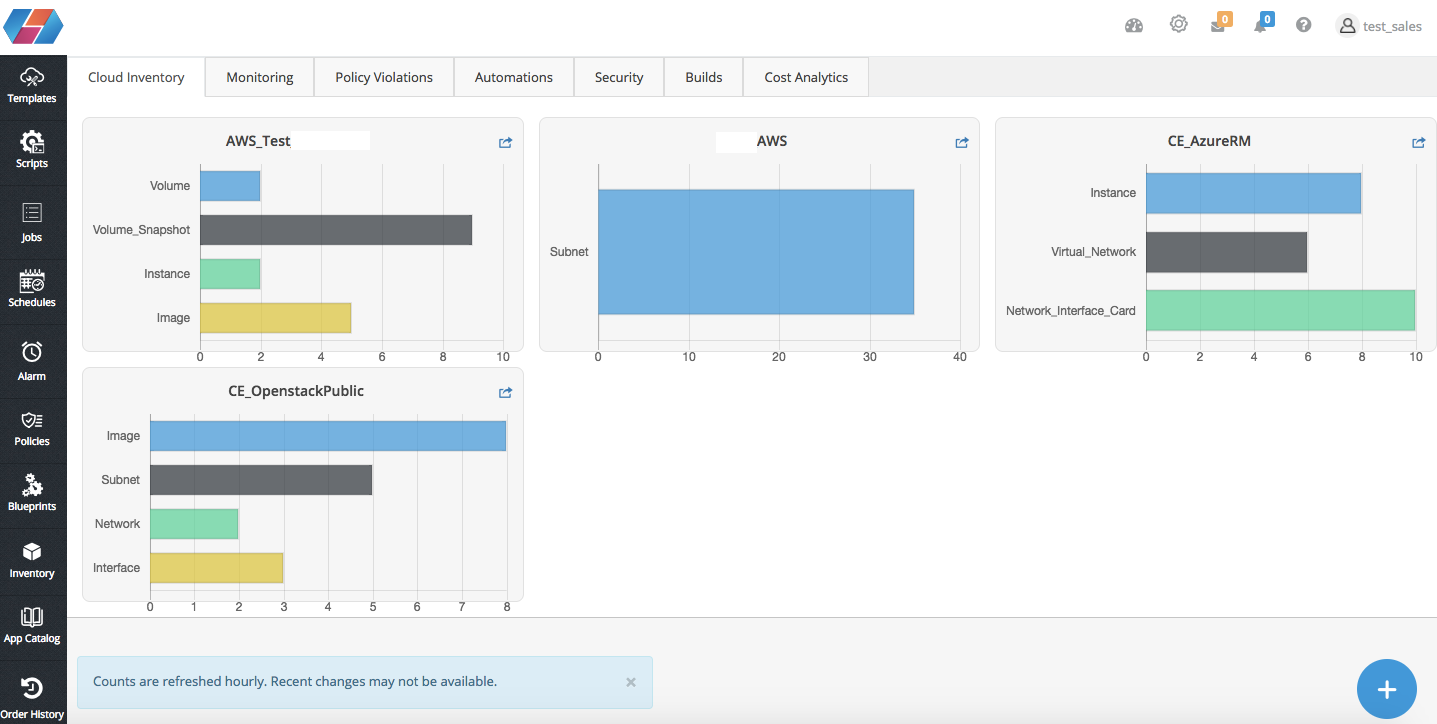Open the Jobs panel
The height and width of the screenshot is (724, 1437).
coord(33,222)
